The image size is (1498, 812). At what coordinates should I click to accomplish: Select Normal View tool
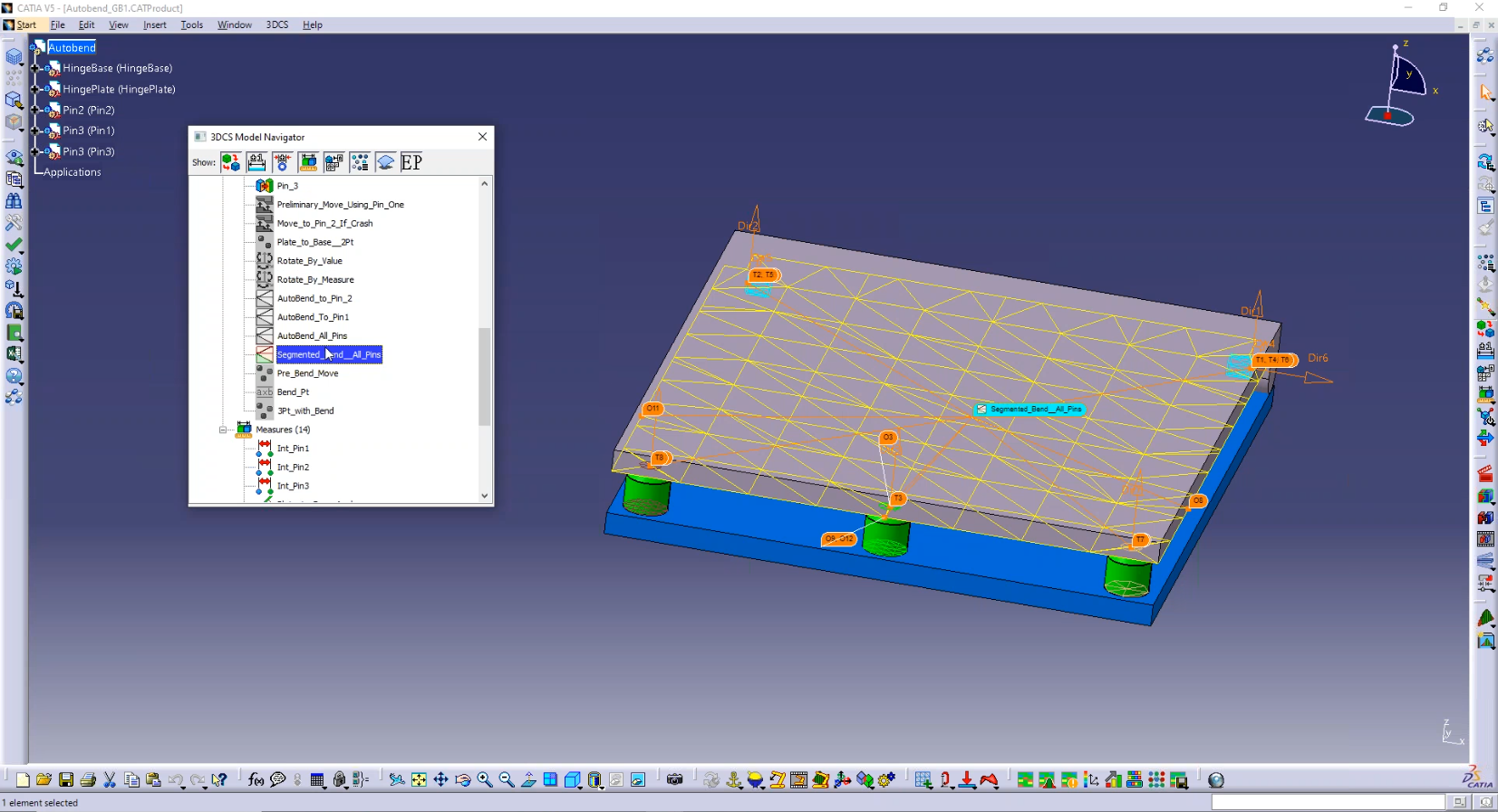(528, 779)
